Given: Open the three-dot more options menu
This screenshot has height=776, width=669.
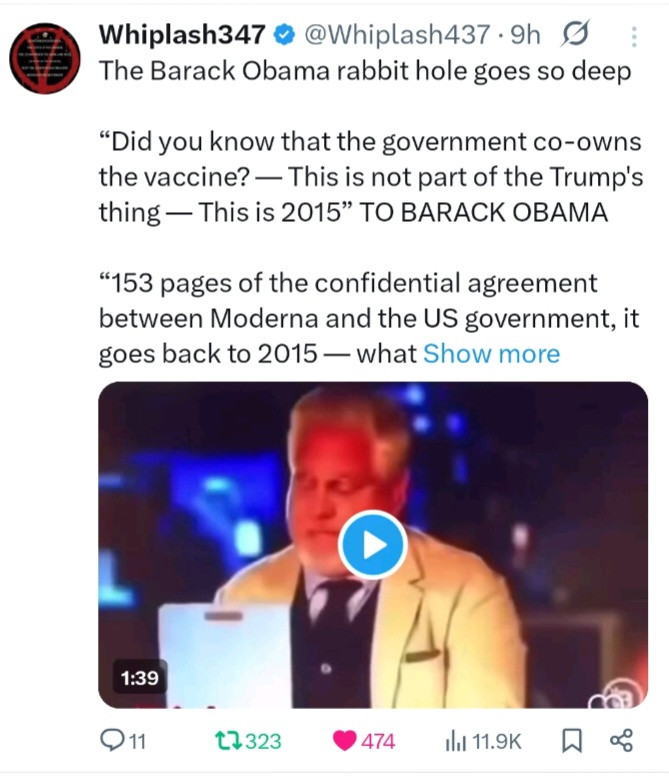Looking at the screenshot, I should 634,37.
